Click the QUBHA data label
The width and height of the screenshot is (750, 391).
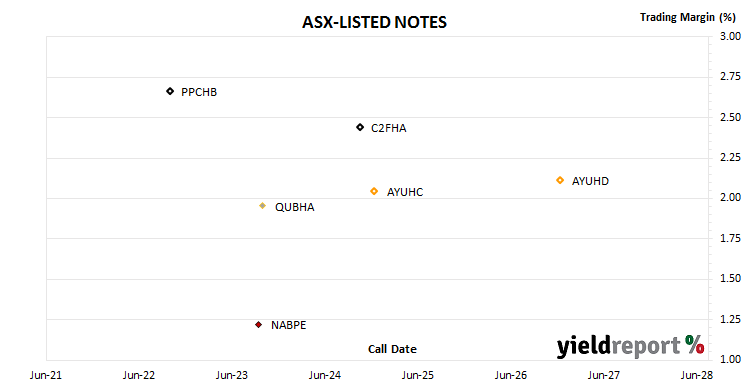tap(295, 208)
